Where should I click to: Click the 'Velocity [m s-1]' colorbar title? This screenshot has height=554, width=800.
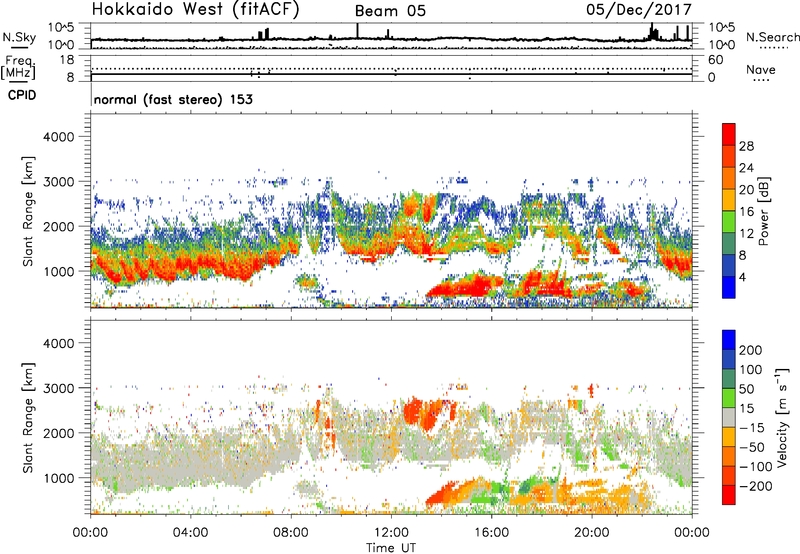click(x=782, y=417)
